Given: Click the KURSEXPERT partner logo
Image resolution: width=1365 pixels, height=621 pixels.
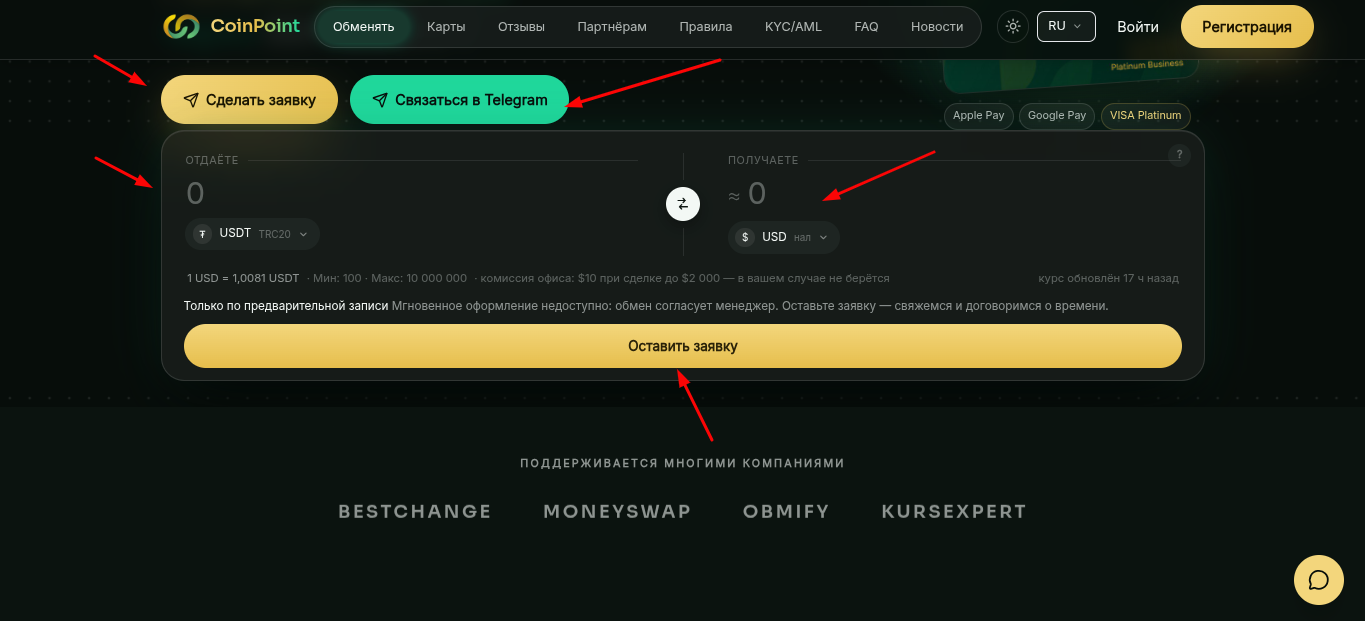Looking at the screenshot, I should tap(954, 512).
